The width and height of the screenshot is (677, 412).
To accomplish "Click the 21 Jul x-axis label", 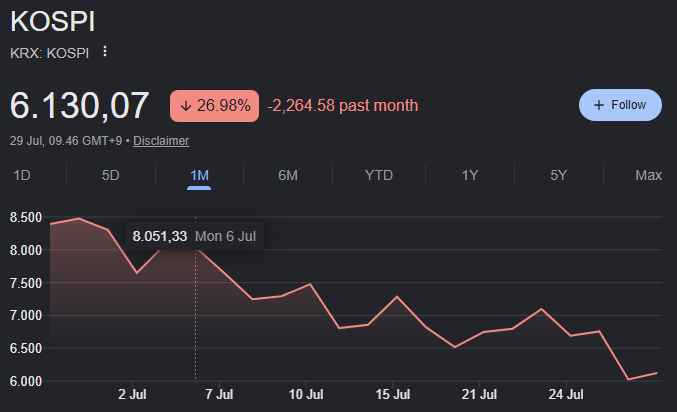I will (x=479, y=394).
